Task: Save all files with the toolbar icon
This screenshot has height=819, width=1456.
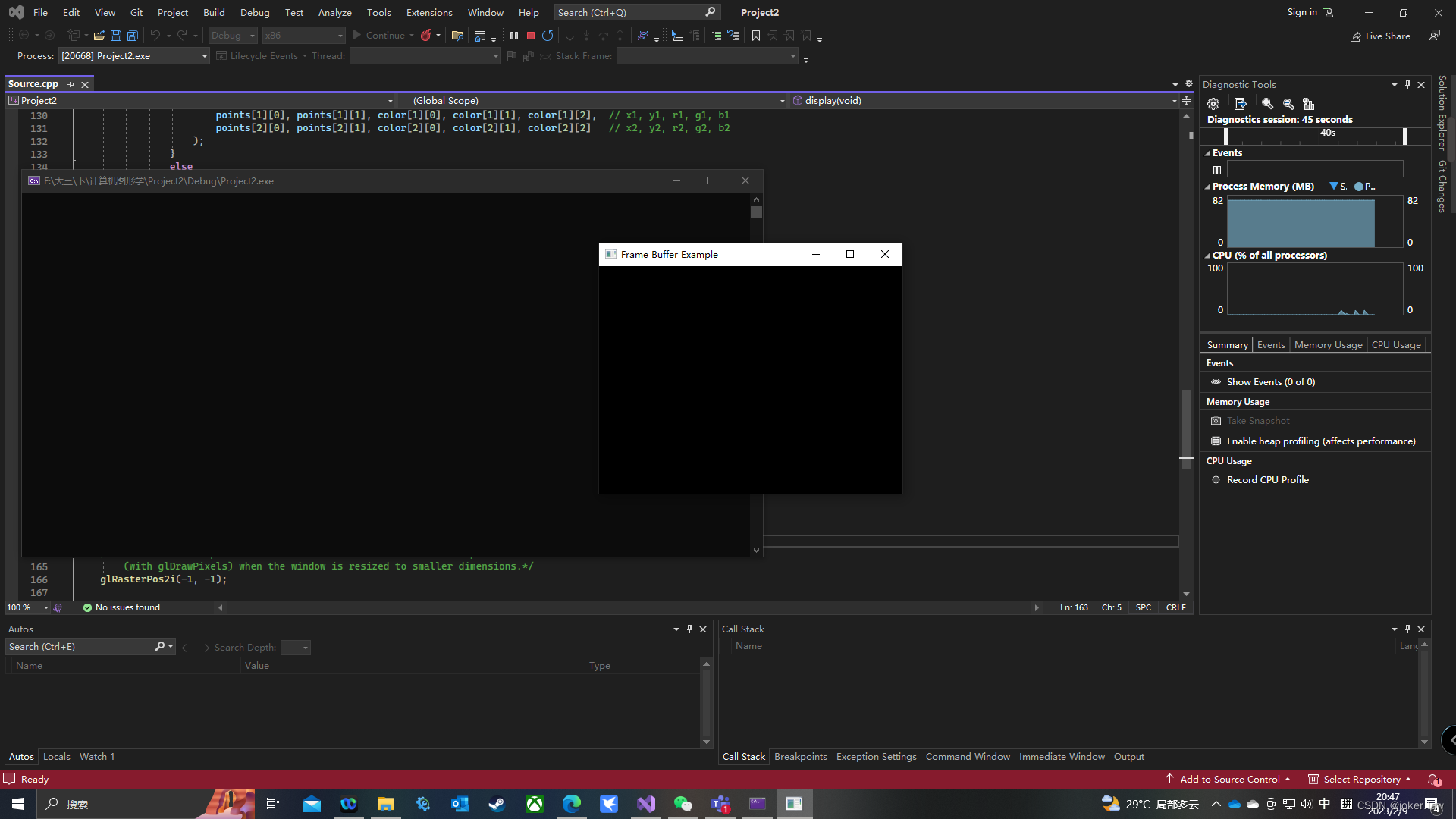Action: tap(133, 36)
